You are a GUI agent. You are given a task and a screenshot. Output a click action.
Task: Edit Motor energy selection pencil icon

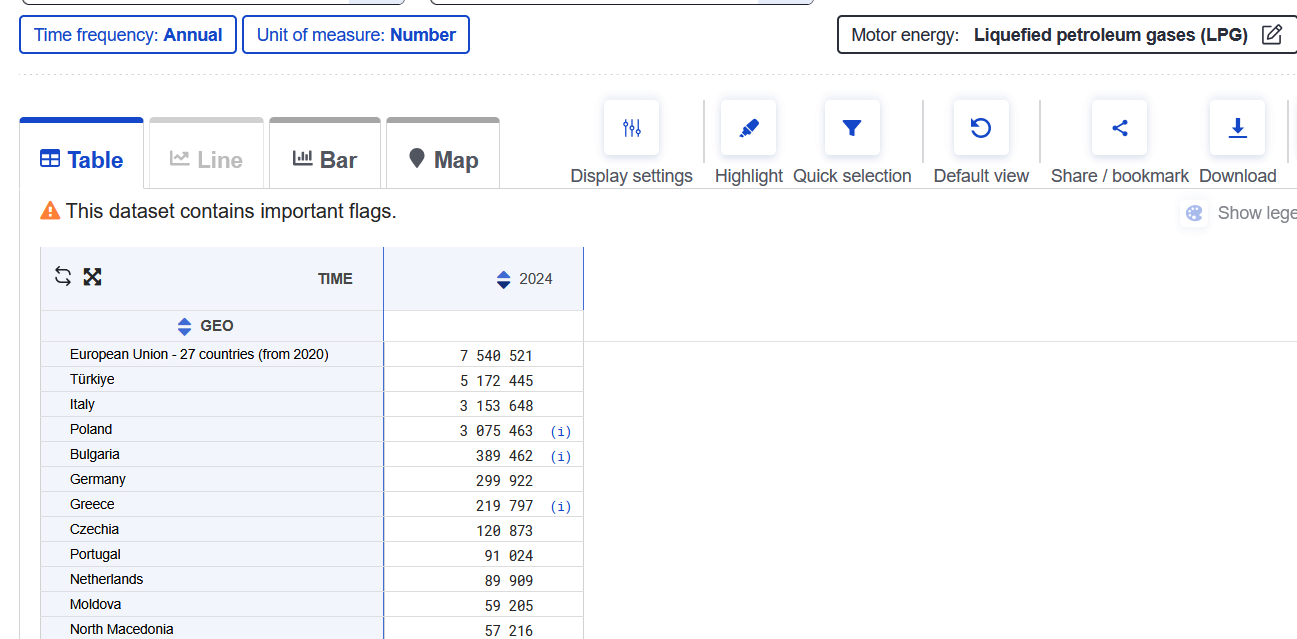pos(1272,35)
